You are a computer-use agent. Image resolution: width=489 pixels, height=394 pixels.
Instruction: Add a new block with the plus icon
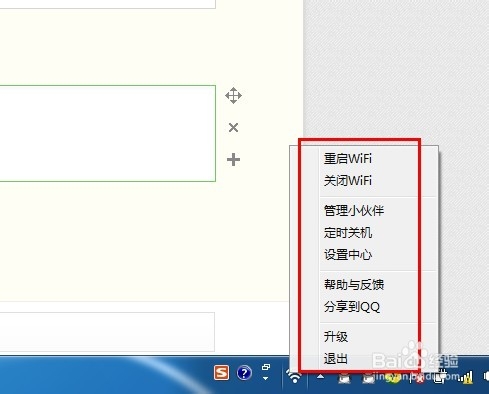(233, 159)
